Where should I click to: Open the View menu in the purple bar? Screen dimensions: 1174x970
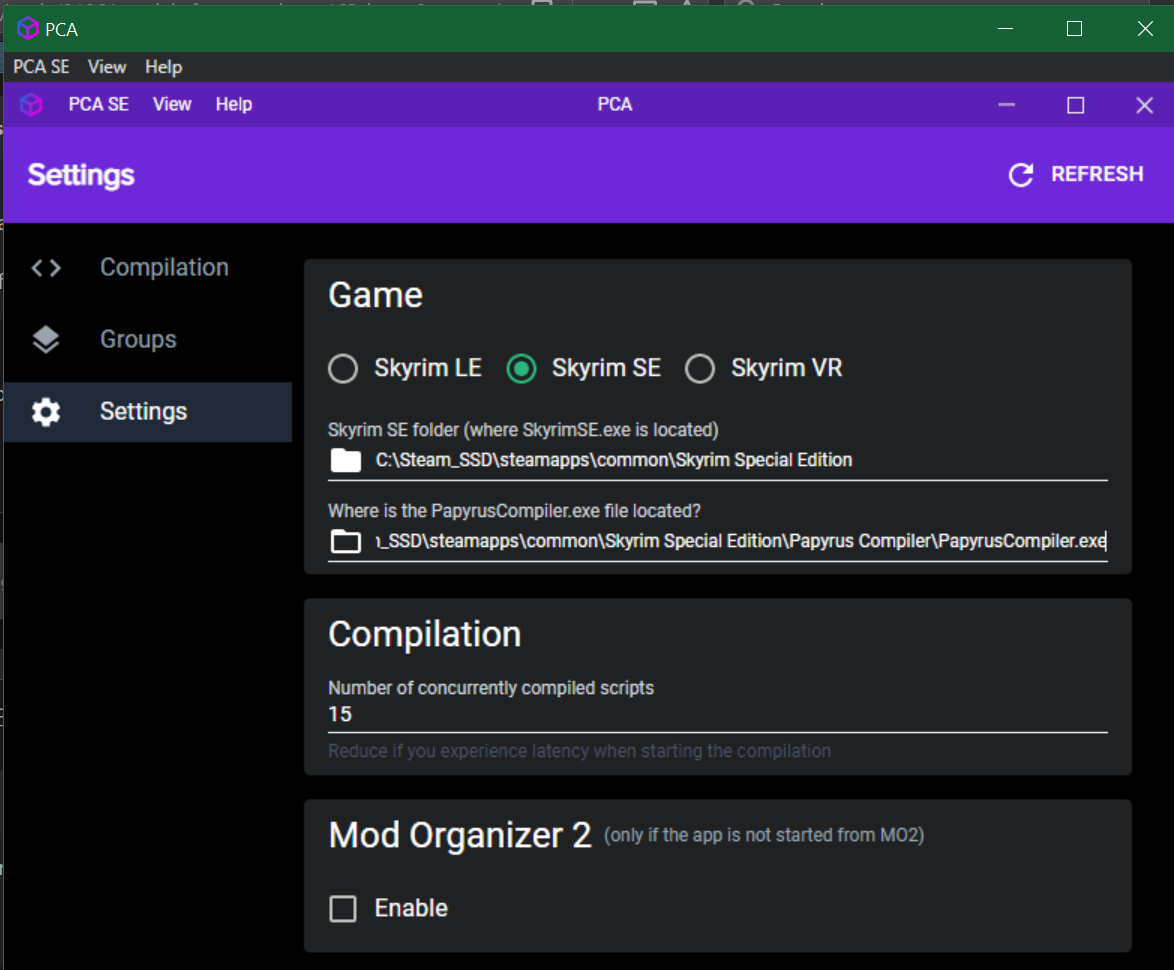tap(172, 105)
